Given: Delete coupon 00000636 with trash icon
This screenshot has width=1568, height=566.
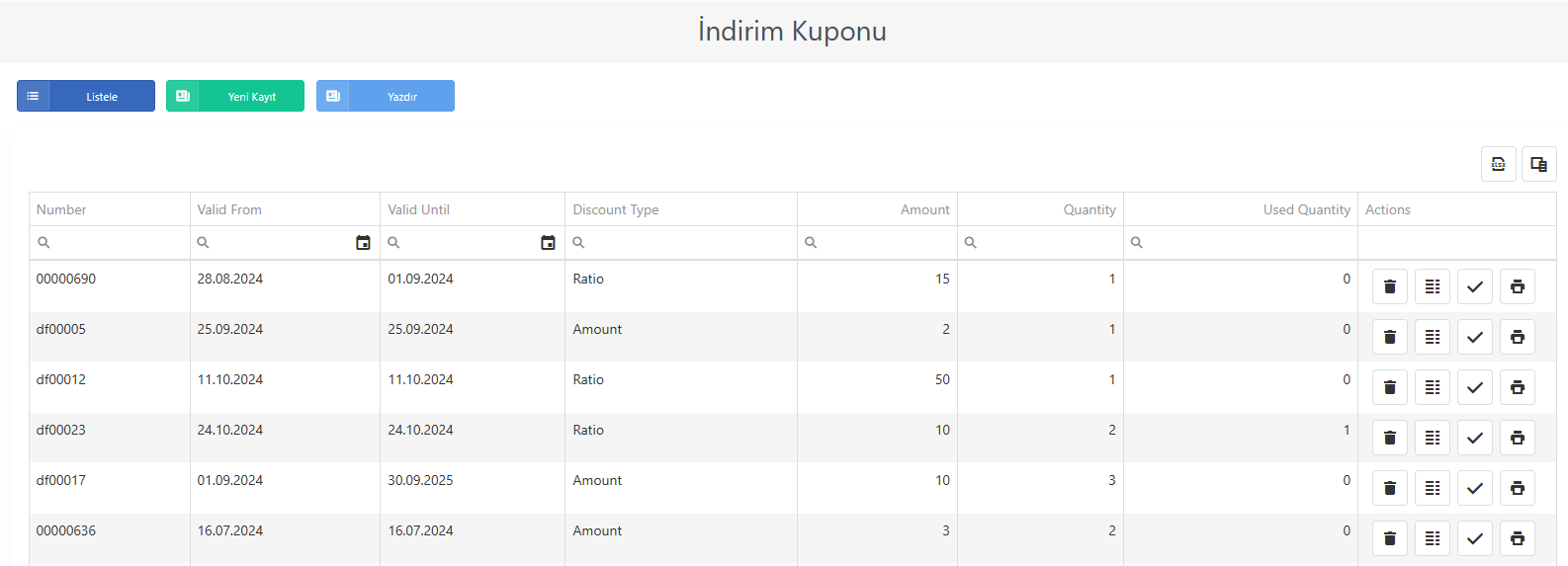Looking at the screenshot, I should point(1390,538).
